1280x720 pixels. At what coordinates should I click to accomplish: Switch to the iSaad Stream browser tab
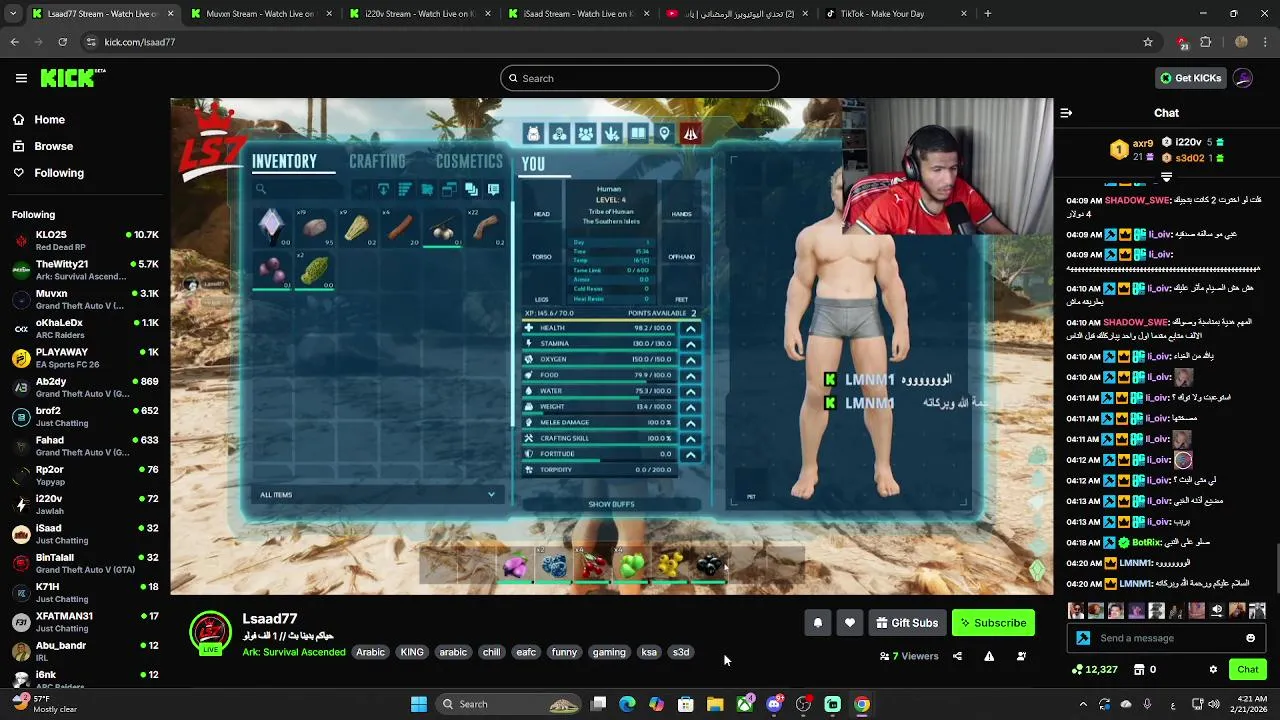[x=577, y=14]
